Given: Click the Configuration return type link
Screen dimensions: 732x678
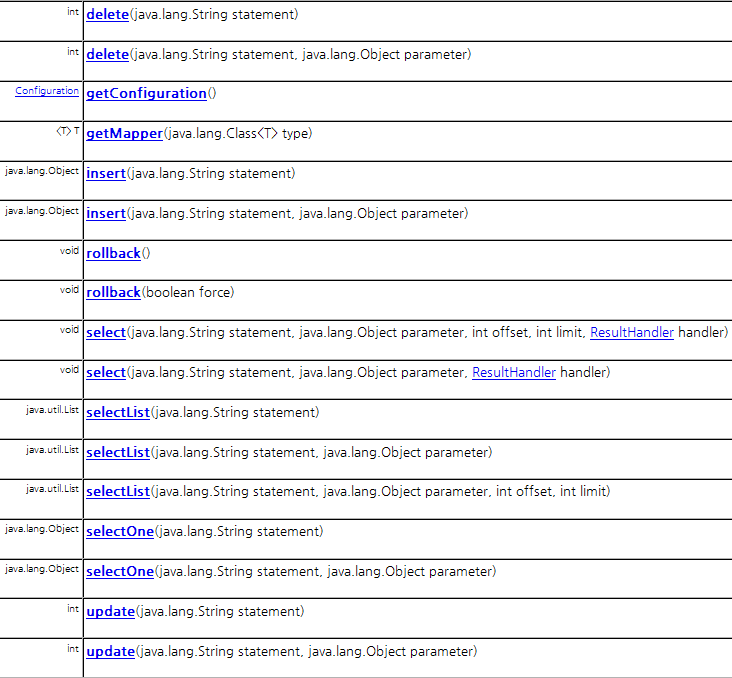Looking at the screenshot, I should click(x=47, y=91).
